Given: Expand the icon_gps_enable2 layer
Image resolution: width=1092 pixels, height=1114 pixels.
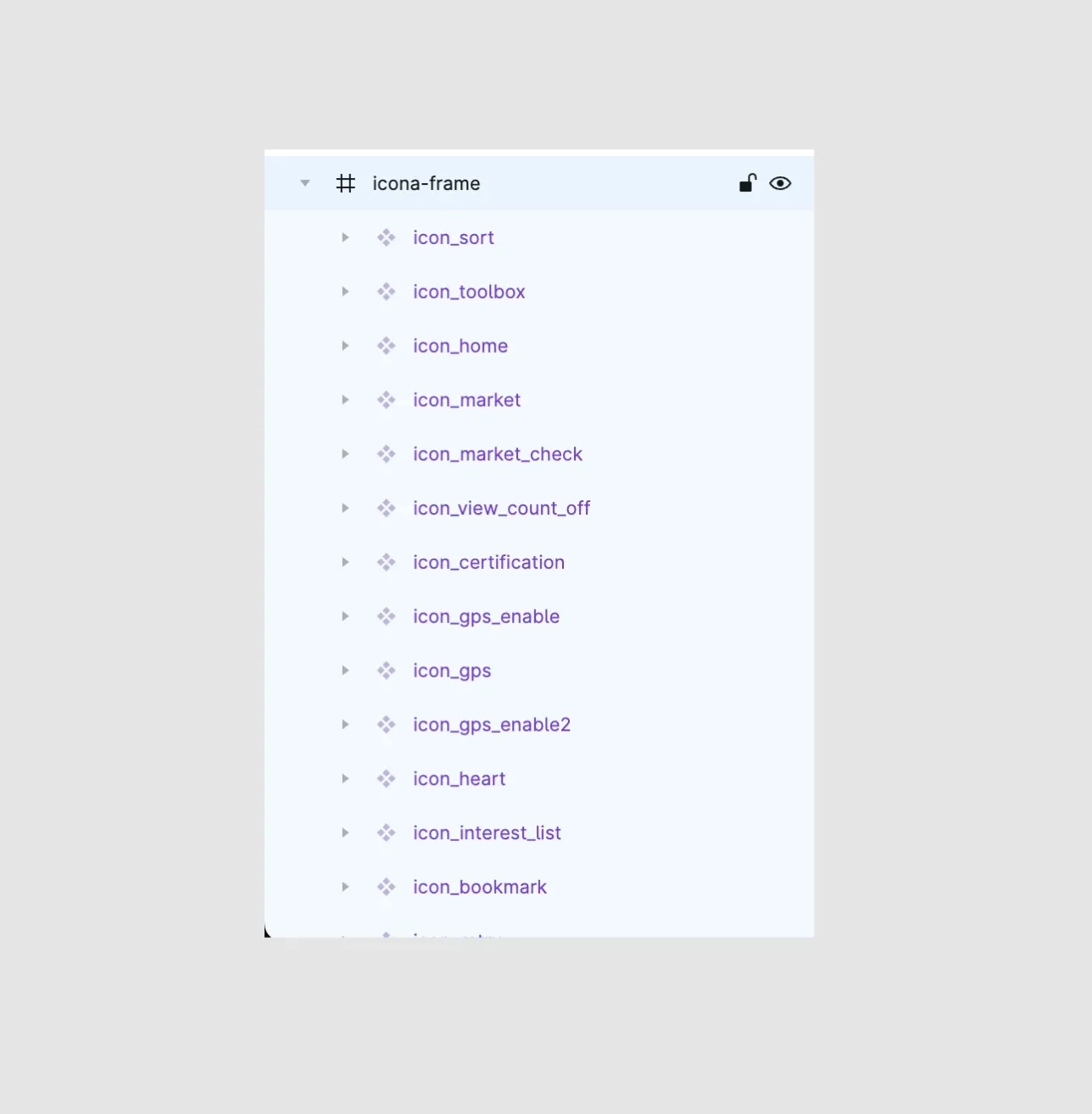Looking at the screenshot, I should (x=345, y=725).
